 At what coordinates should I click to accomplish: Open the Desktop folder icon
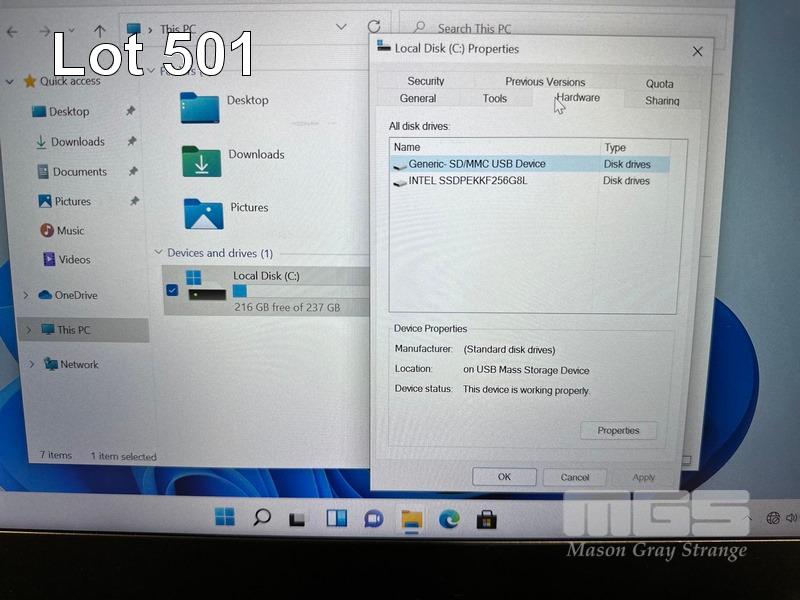pyautogui.click(x=200, y=106)
